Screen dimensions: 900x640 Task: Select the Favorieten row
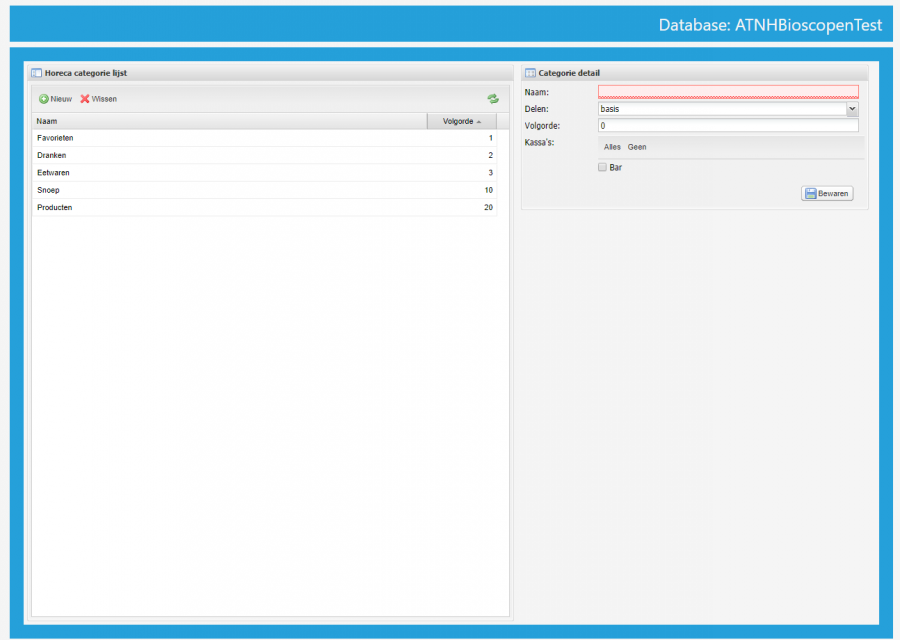tap(265, 138)
